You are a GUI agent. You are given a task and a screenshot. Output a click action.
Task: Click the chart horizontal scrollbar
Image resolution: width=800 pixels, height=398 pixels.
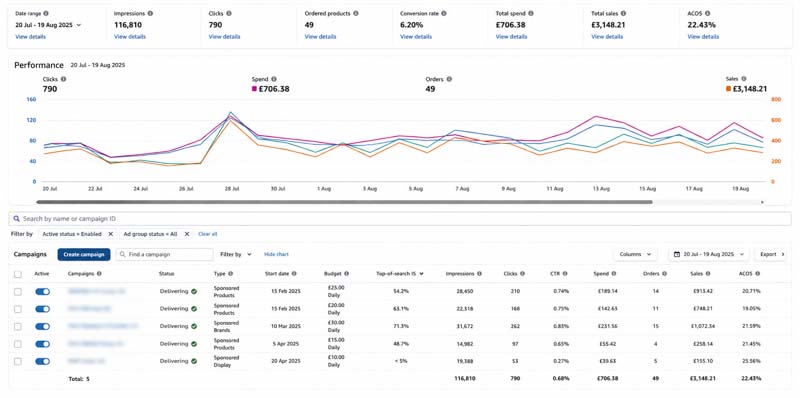pyautogui.click(x=344, y=202)
